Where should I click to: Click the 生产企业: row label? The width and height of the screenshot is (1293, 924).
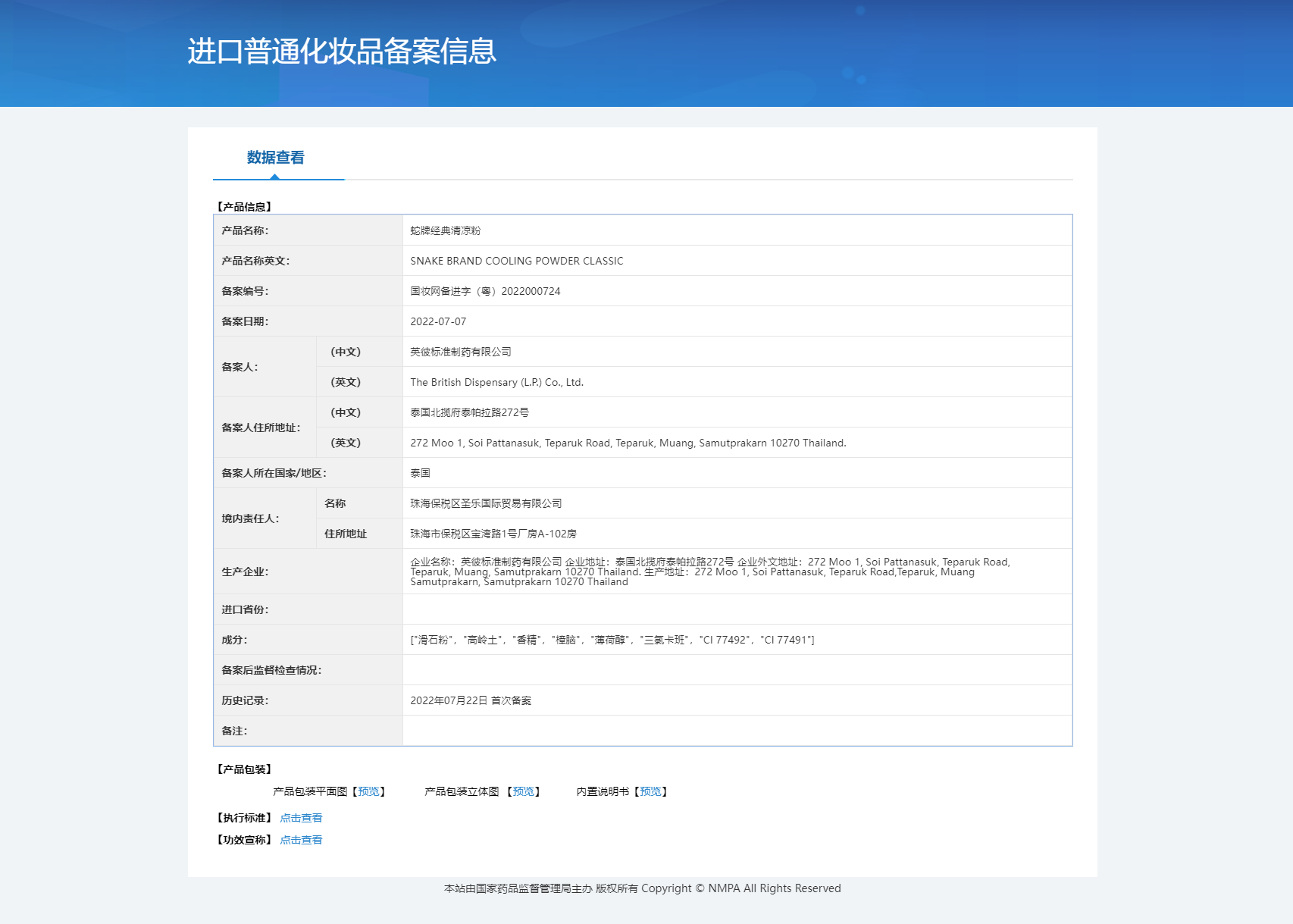245,572
